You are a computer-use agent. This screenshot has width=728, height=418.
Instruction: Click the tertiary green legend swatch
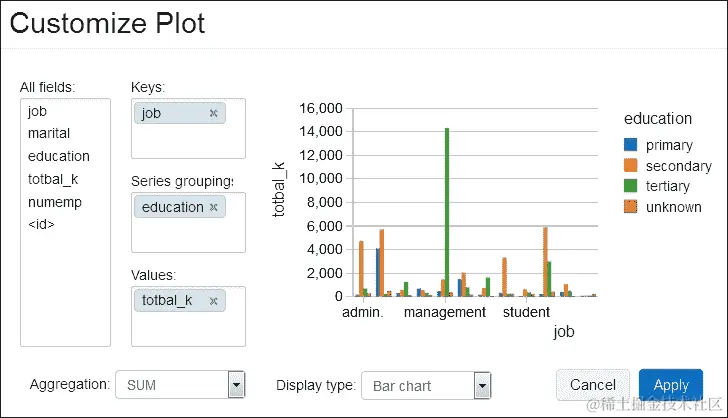pos(630,186)
